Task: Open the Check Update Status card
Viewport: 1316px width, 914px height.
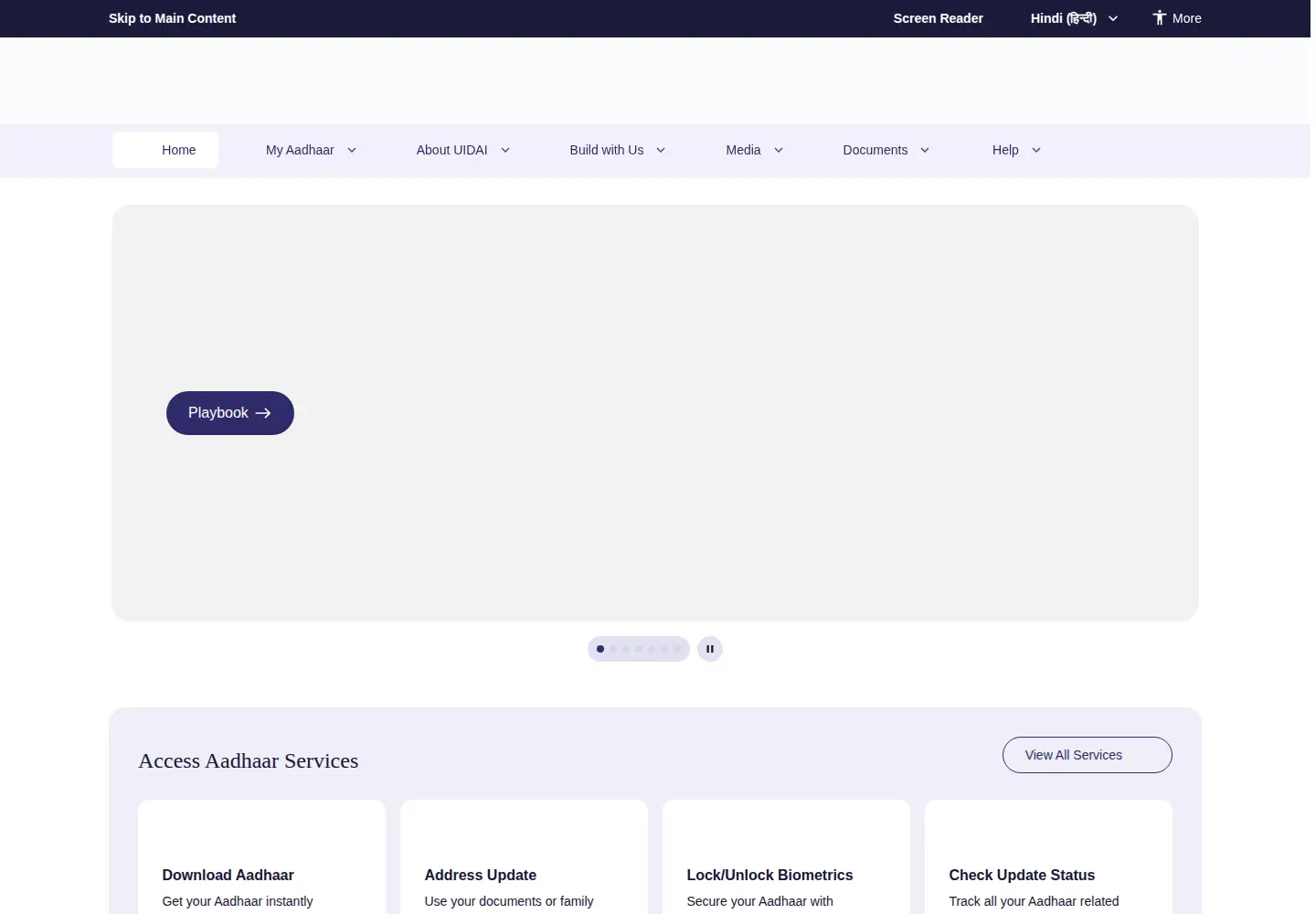Action: coord(1048,857)
